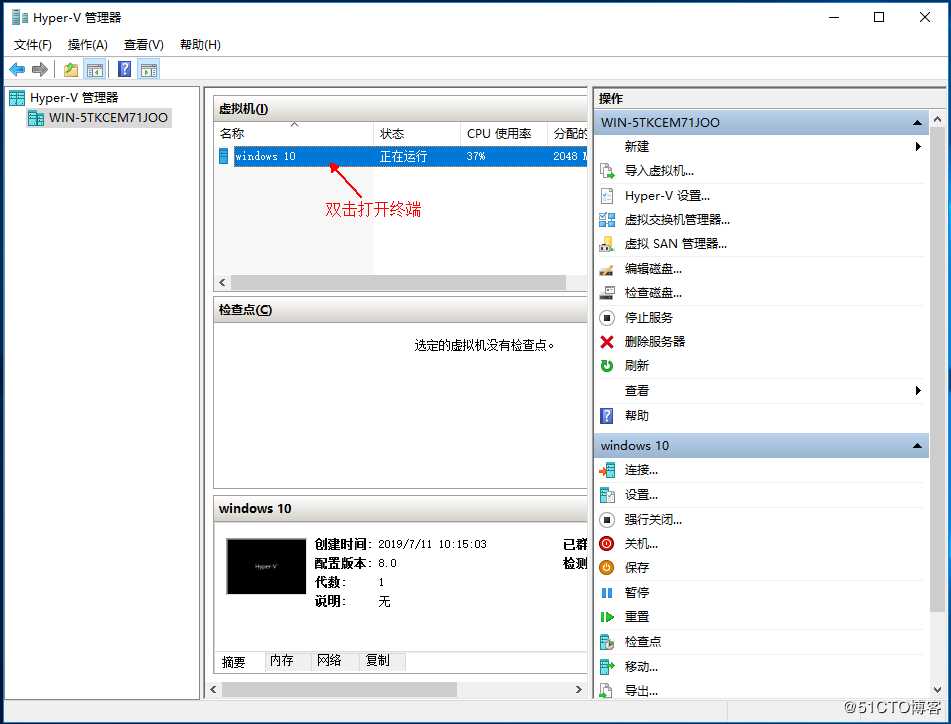Click the 检查点(C) panel header
The width and height of the screenshot is (951, 724).
(400, 310)
